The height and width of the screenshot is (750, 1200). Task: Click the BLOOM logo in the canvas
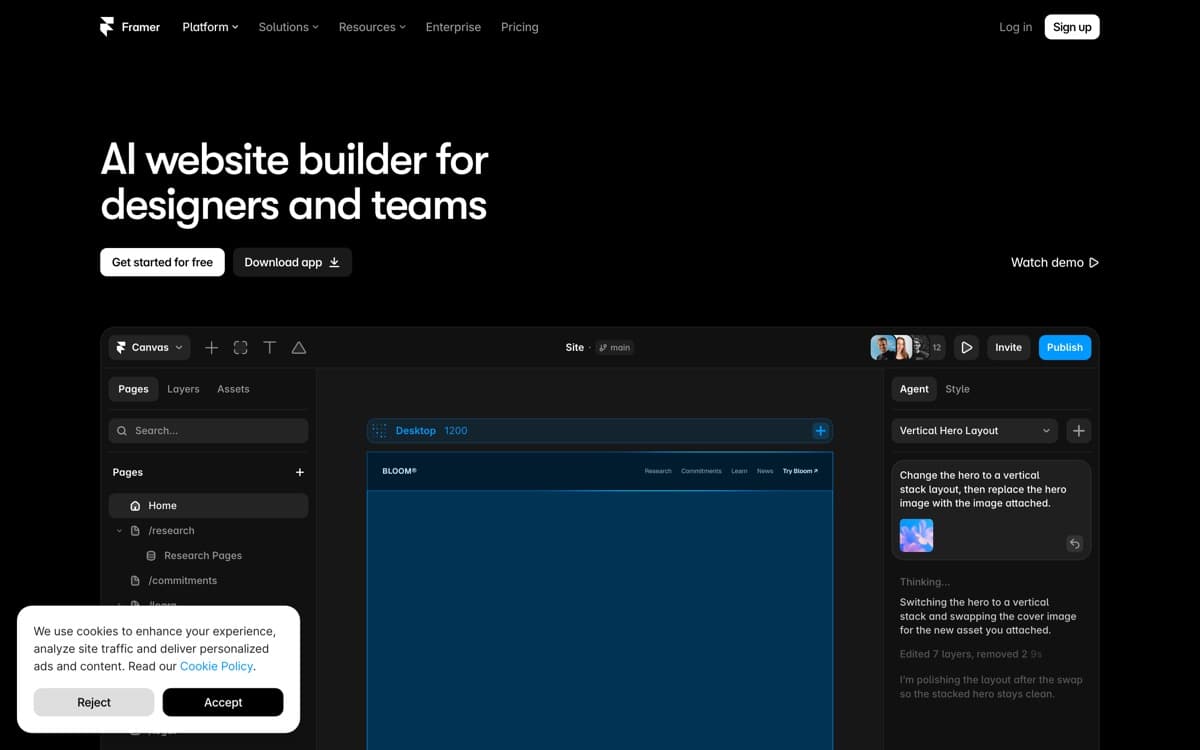tap(399, 471)
